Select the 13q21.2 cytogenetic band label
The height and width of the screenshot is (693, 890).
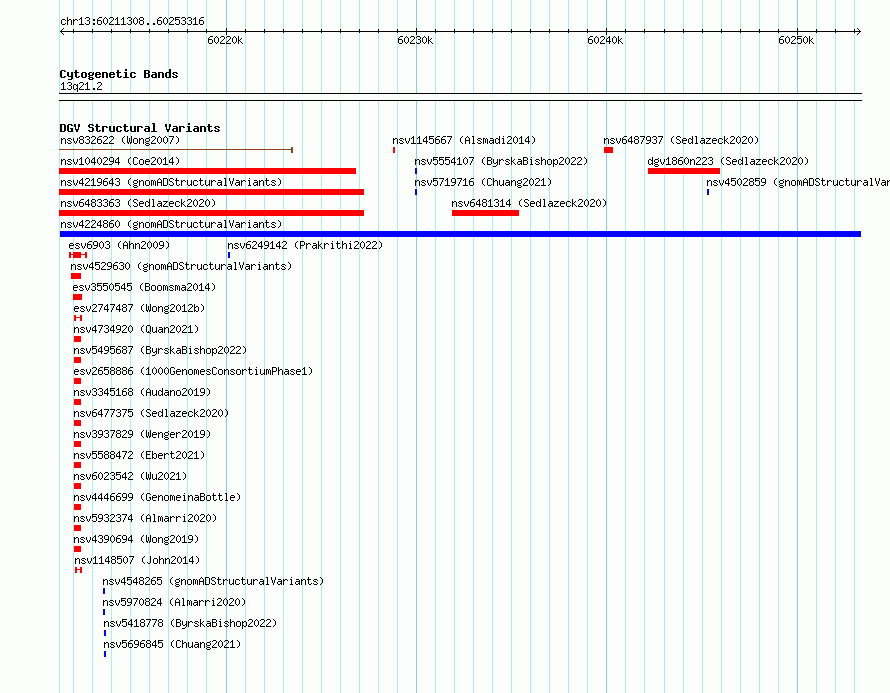81,86
